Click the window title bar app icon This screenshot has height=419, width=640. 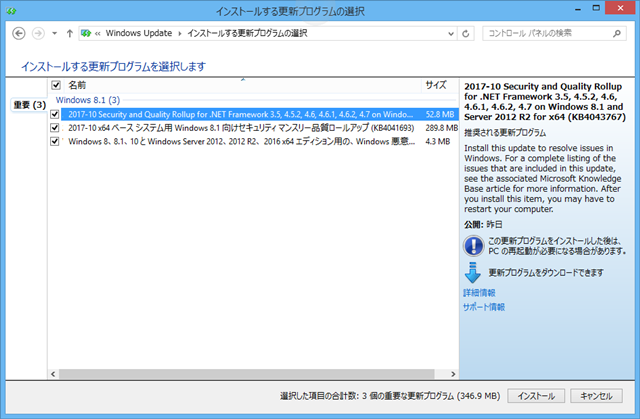11,11
